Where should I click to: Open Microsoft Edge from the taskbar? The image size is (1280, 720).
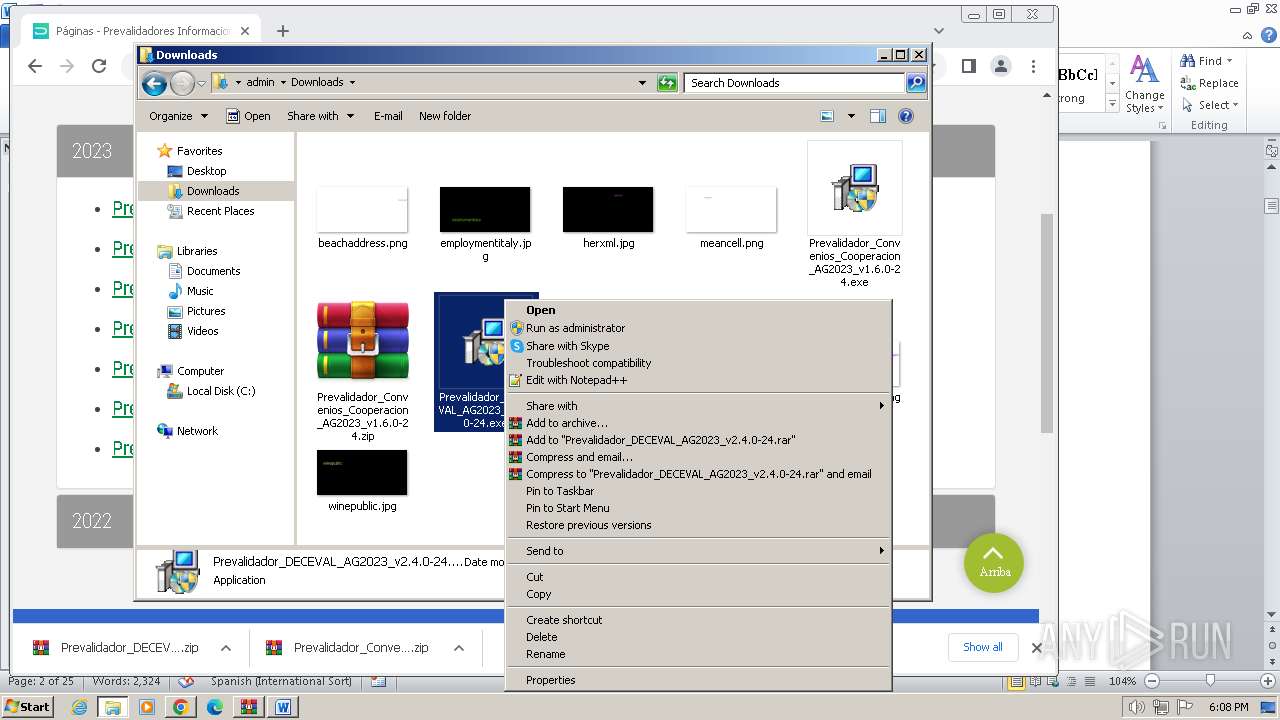click(x=214, y=707)
